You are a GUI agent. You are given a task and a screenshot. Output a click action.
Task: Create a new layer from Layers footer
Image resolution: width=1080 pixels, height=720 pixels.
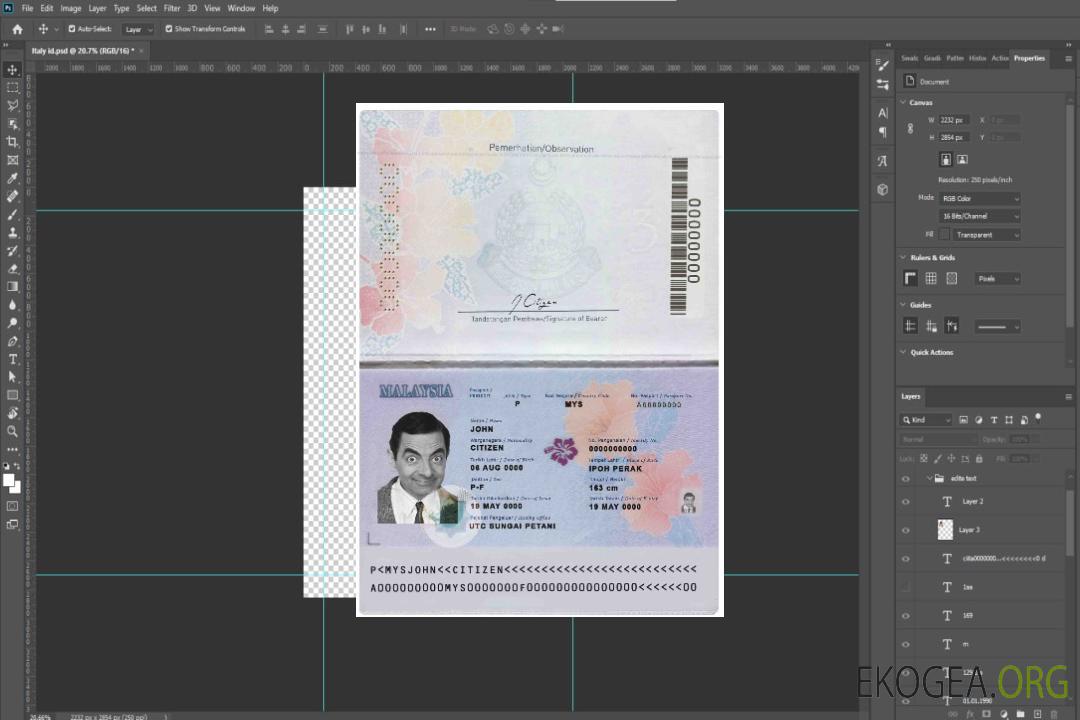pyautogui.click(x=1037, y=714)
